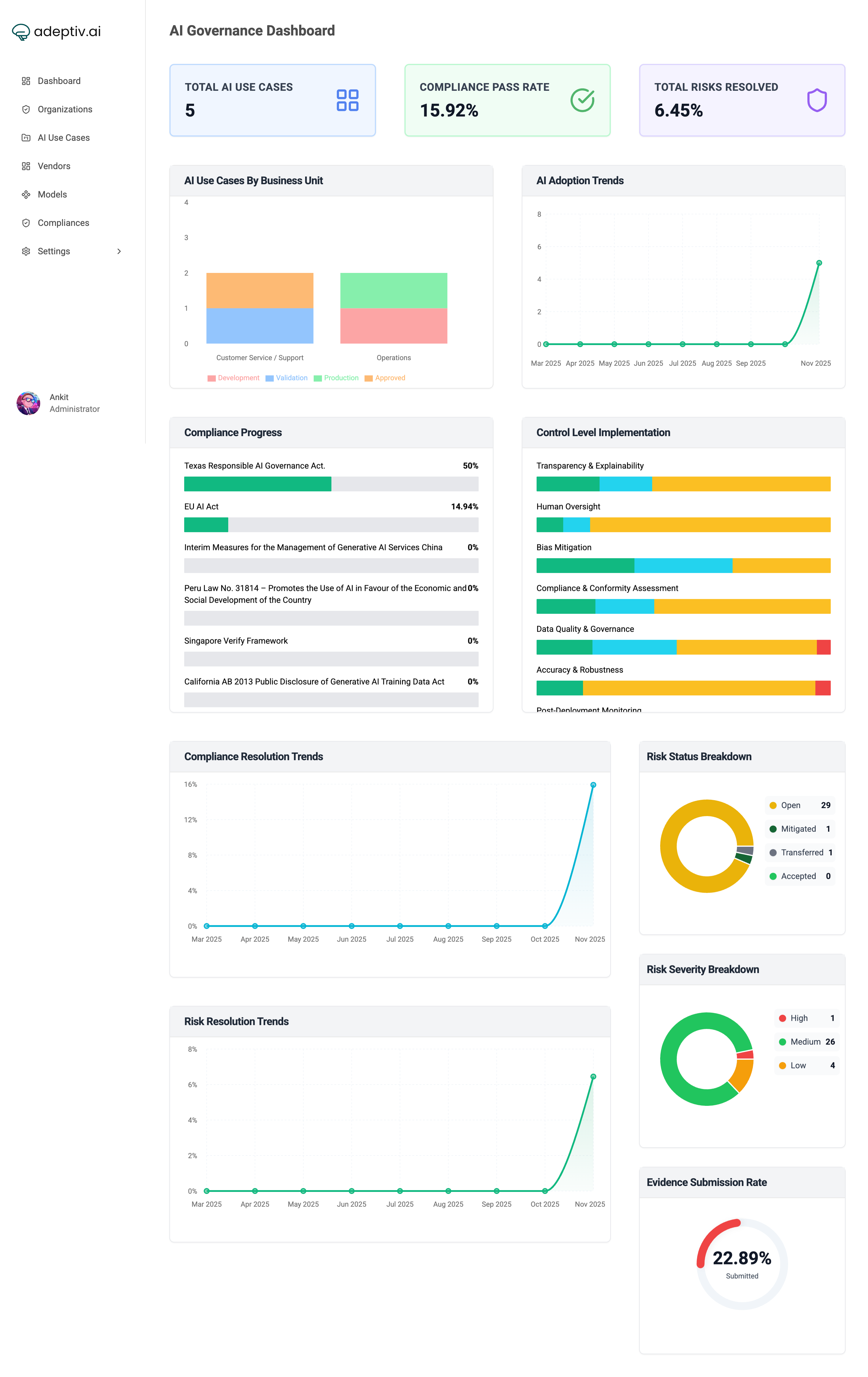Click Ankit's profile avatar
The width and height of the screenshot is (868, 1377).
28,403
